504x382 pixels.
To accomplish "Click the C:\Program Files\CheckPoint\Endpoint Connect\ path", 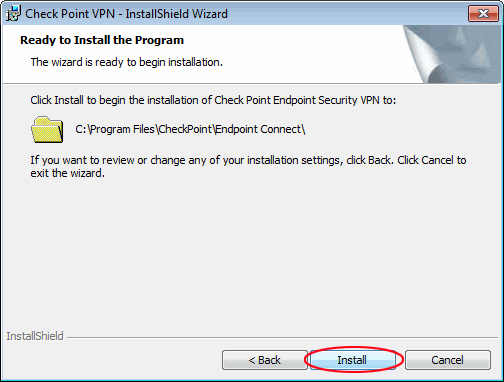I will pyautogui.click(x=190, y=129).
